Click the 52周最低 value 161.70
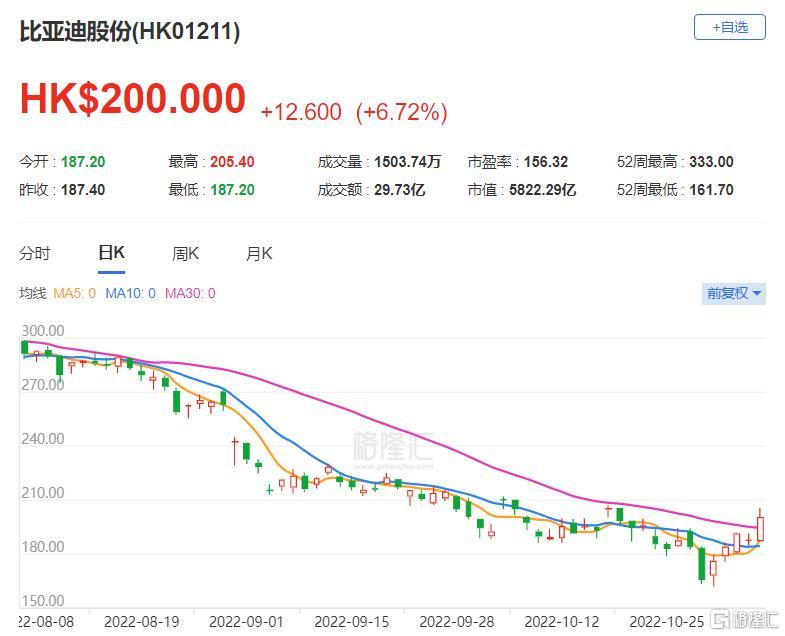This screenshot has width=785, height=636. pyautogui.click(x=711, y=190)
